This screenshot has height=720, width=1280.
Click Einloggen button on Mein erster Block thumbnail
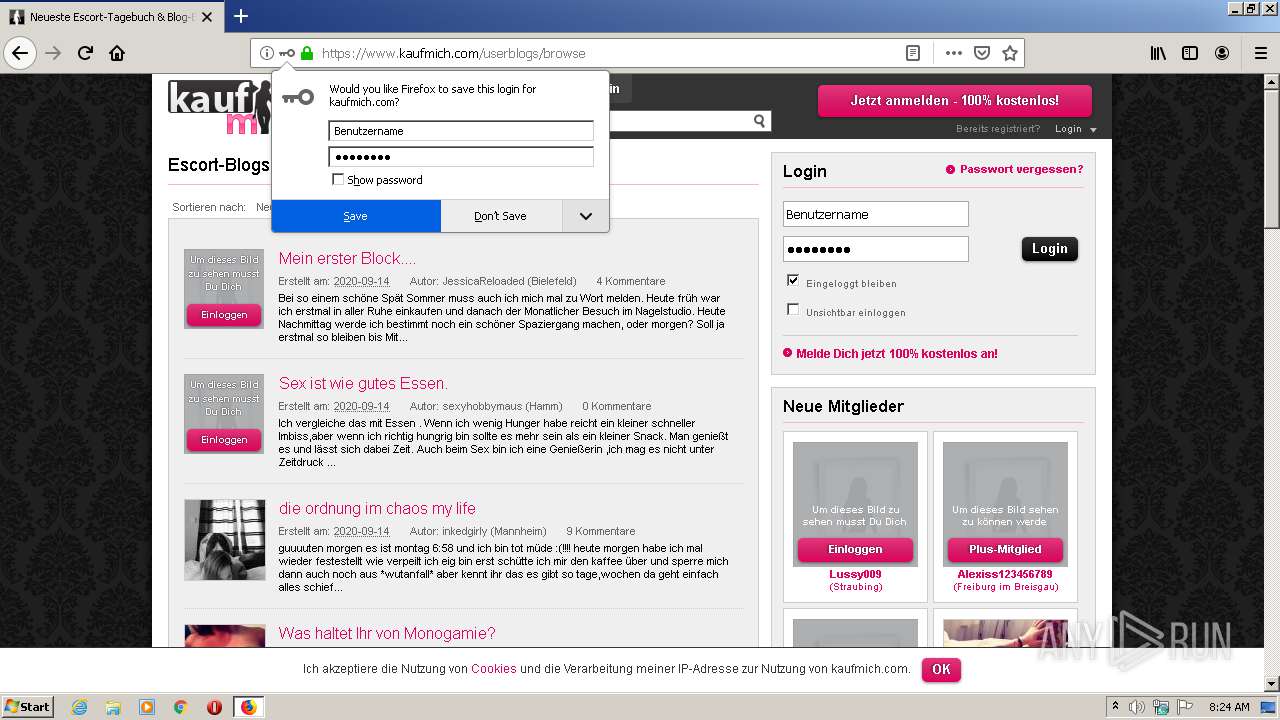[224, 315]
